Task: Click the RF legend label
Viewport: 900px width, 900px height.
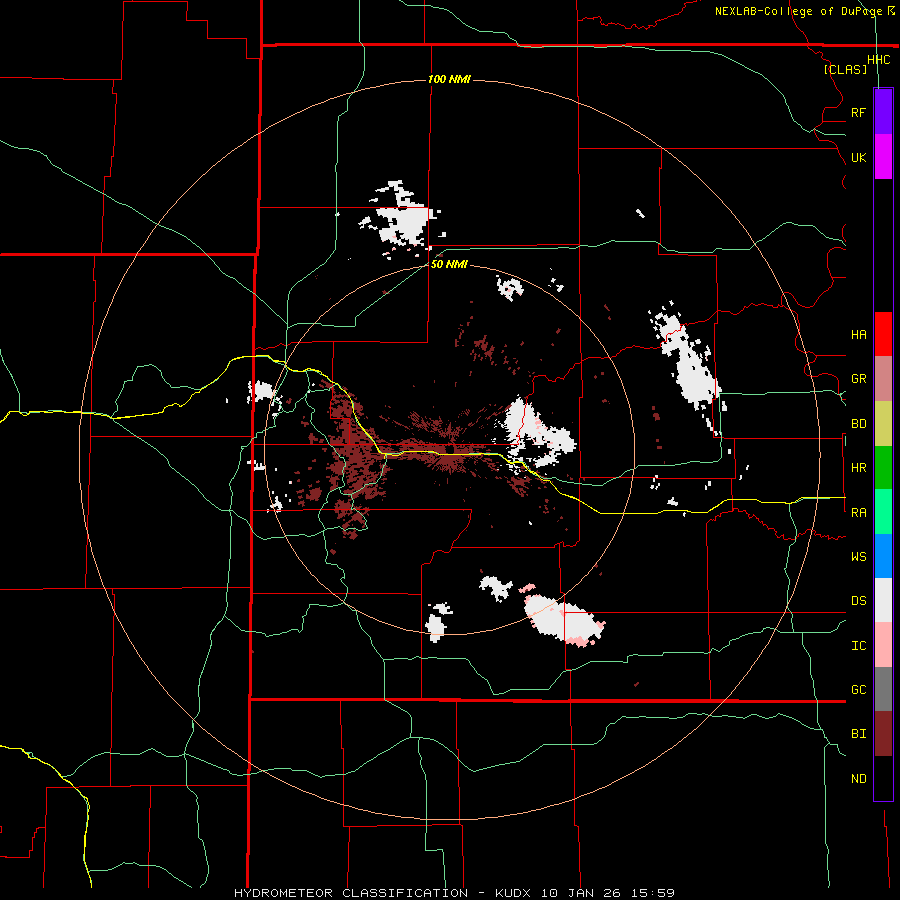Action: coord(858,112)
